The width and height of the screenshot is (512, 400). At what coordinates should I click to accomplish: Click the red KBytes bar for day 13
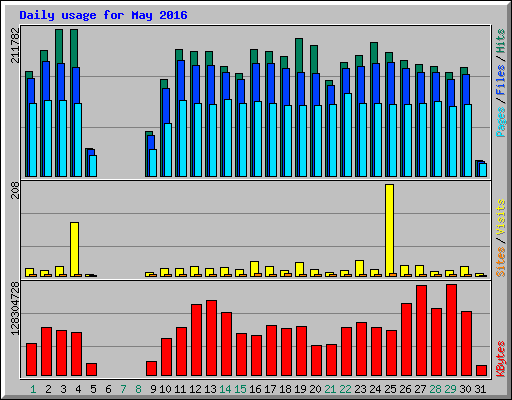click(211, 338)
